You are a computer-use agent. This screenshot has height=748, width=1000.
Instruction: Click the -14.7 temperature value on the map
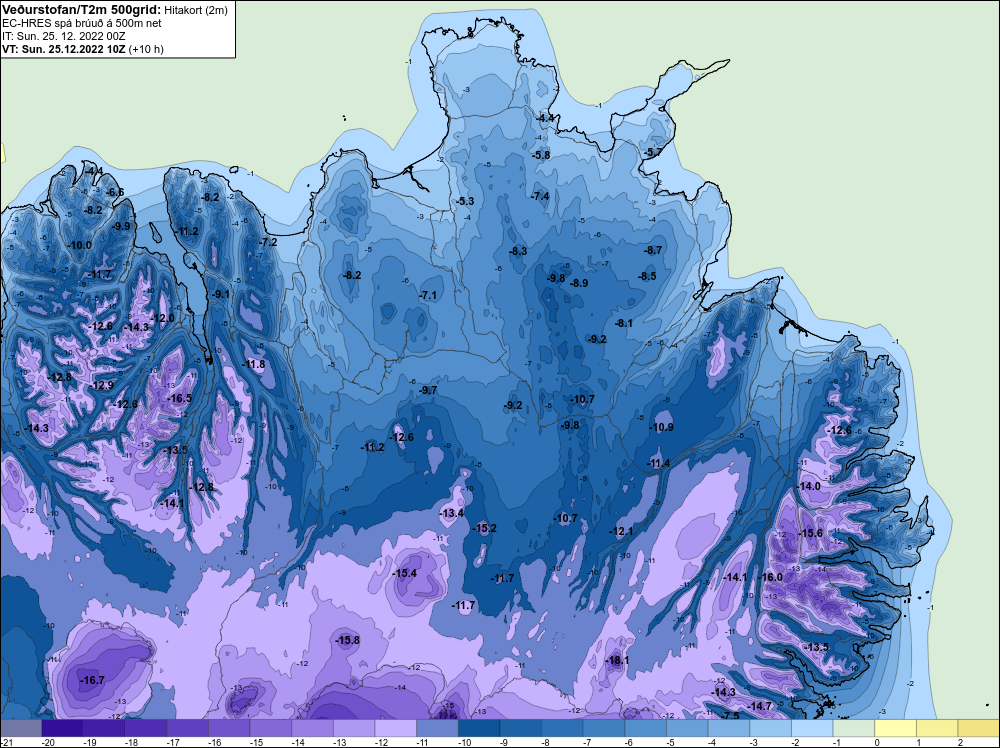(760, 706)
